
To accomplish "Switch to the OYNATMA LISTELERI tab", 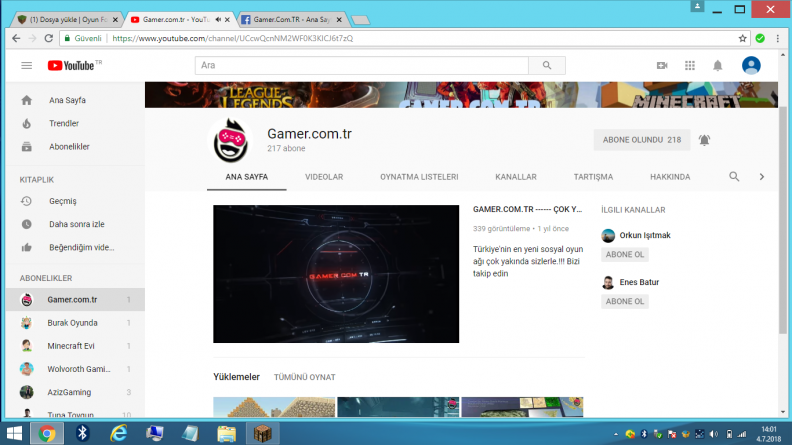I will click(419, 177).
